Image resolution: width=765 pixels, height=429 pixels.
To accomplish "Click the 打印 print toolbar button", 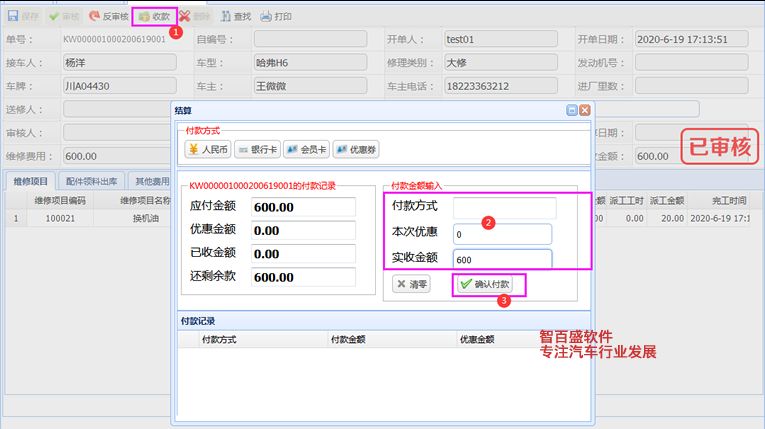I will 276,17.
